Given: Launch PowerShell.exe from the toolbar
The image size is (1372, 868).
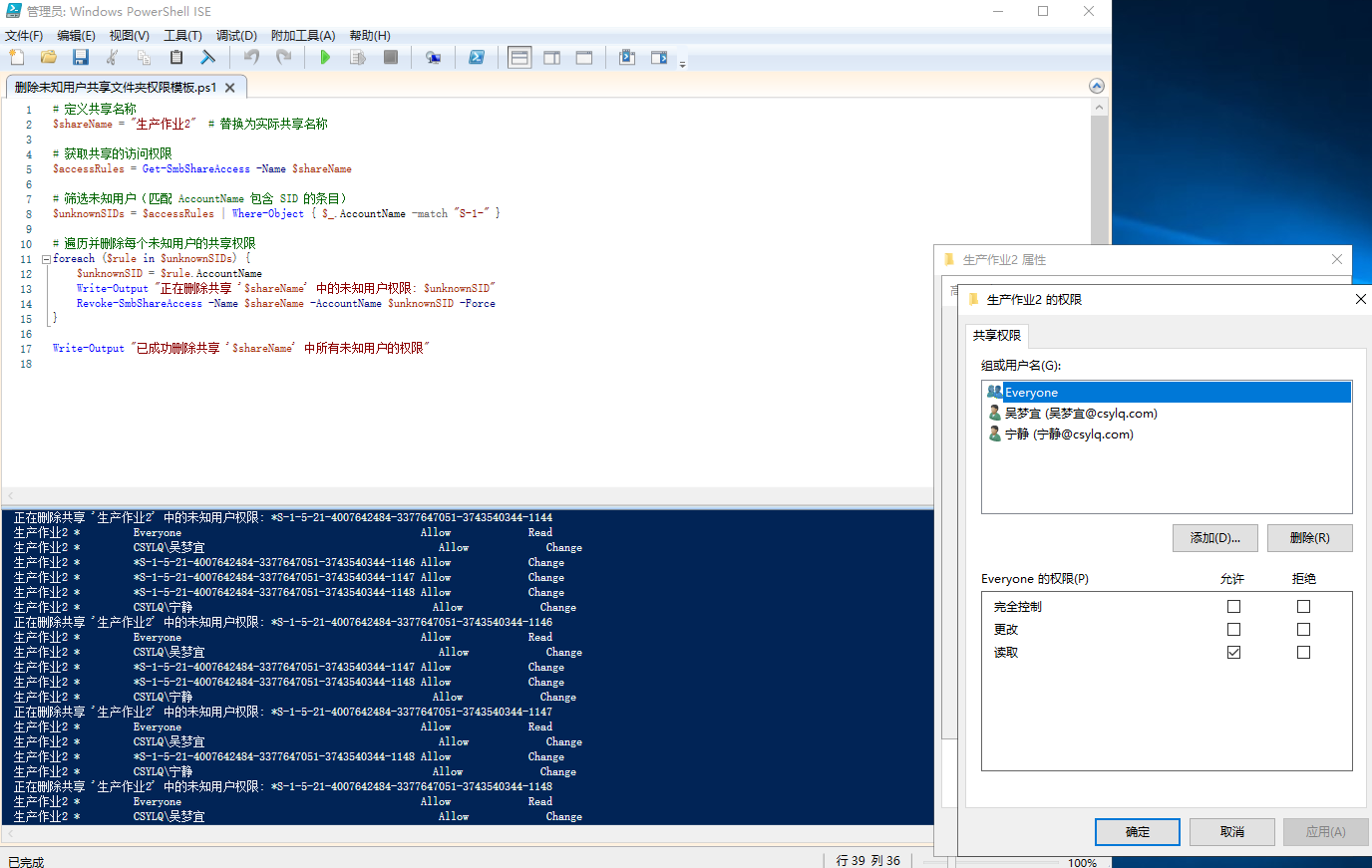Looking at the screenshot, I should [x=477, y=58].
